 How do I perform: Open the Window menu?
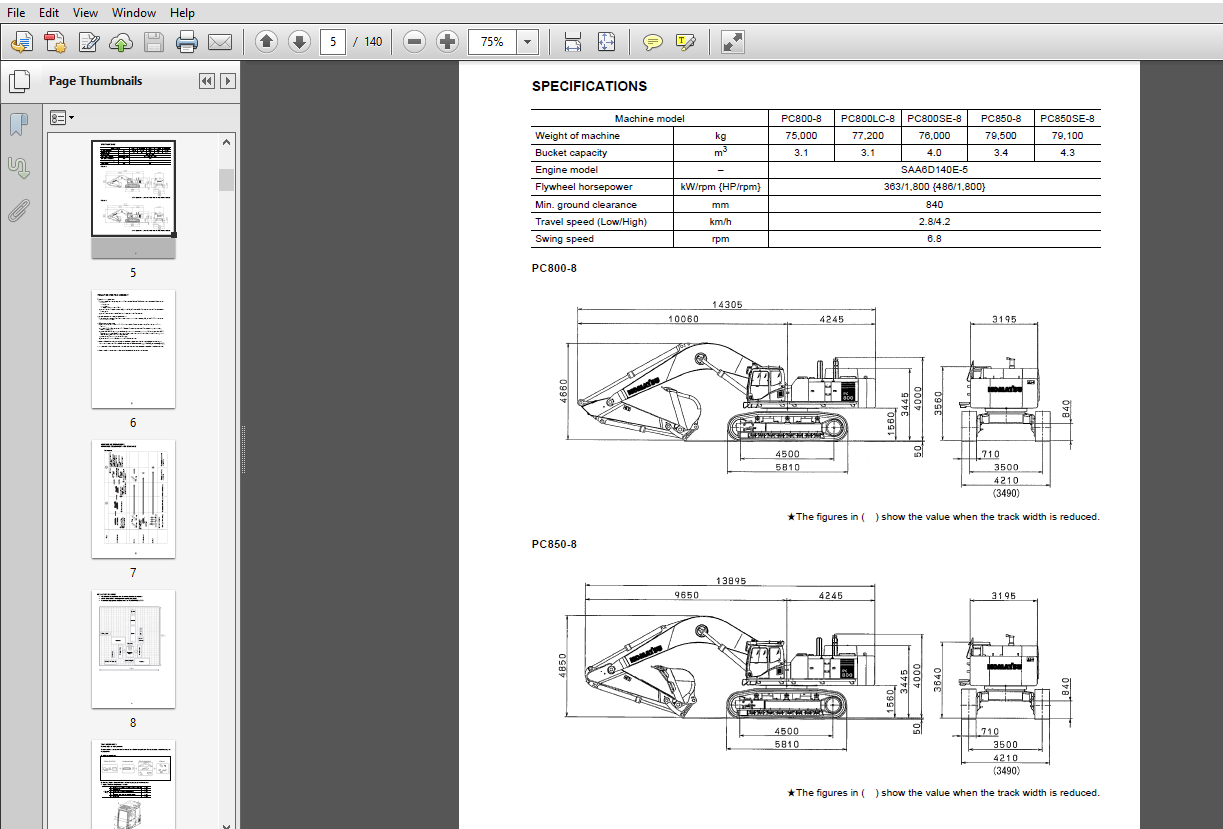coord(134,13)
